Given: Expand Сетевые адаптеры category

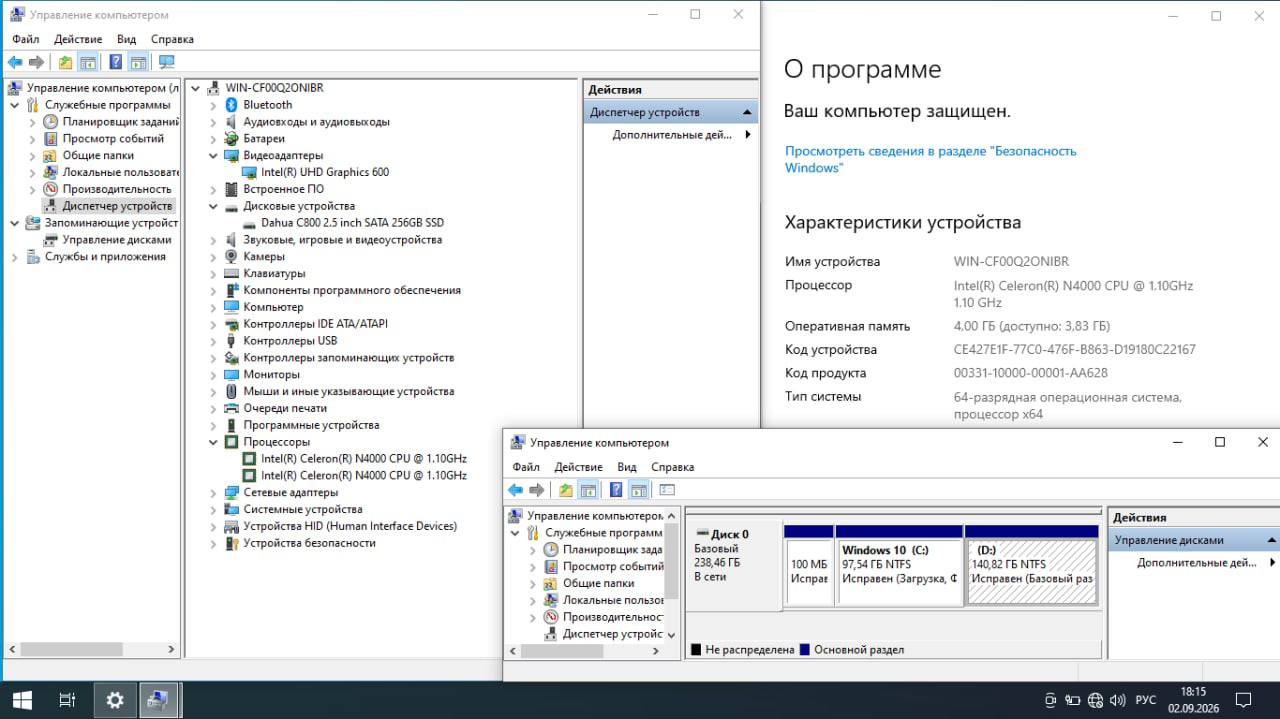Looking at the screenshot, I should [x=213, y=493].
